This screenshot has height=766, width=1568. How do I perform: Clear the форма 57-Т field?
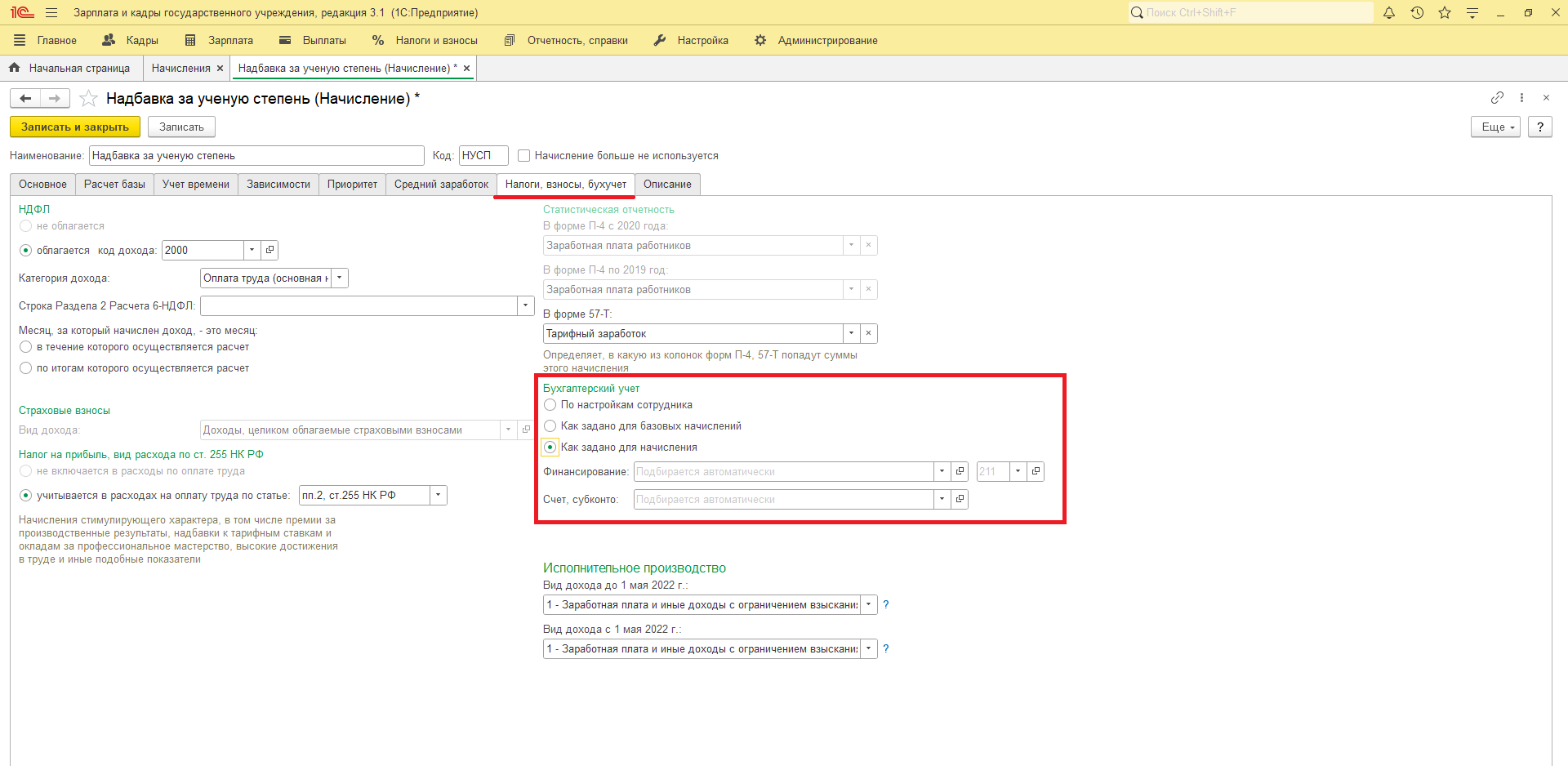868,333
